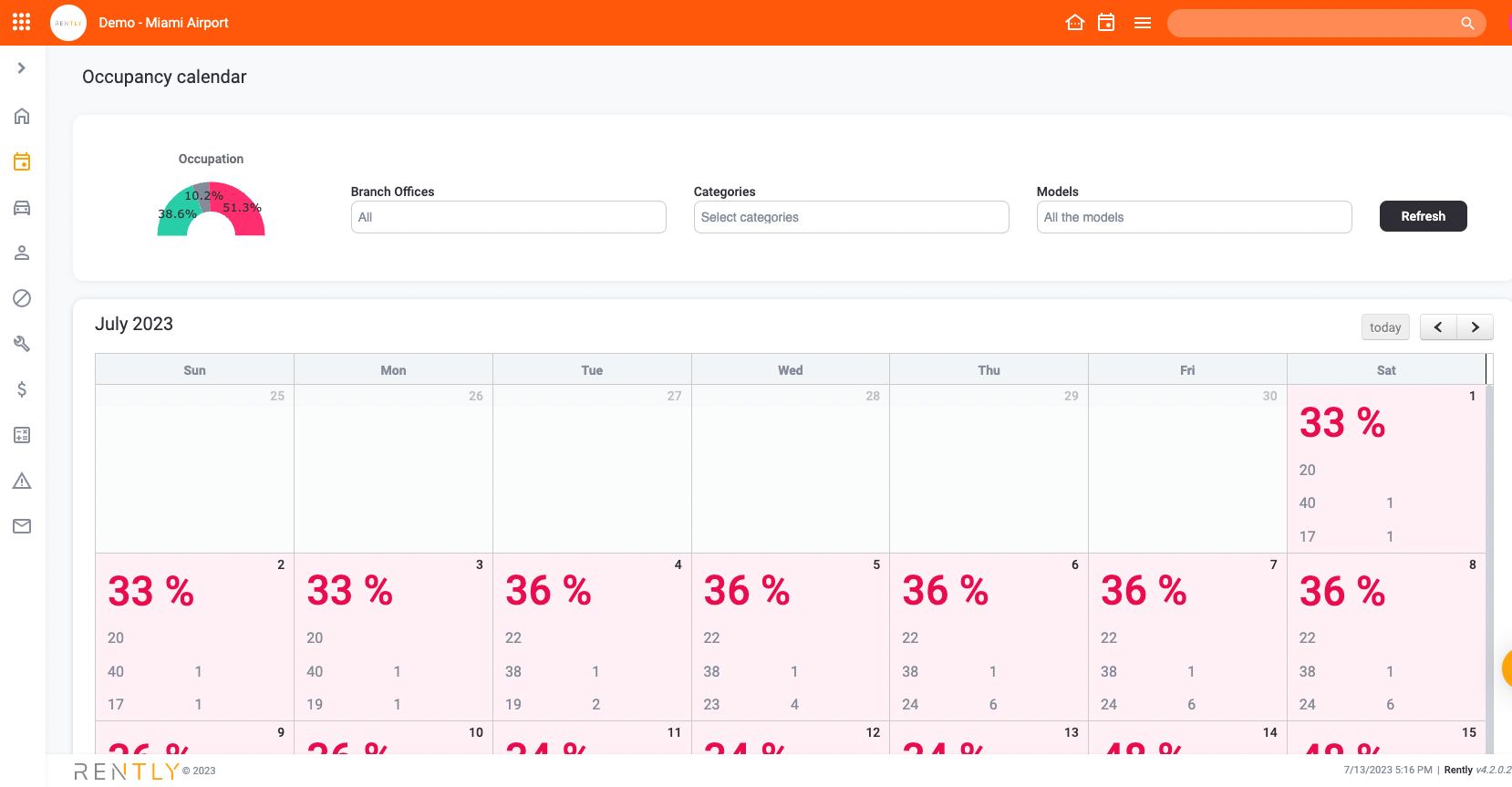Focus the header search field
1512x787 pixels.
click(x=1313, y=24)
